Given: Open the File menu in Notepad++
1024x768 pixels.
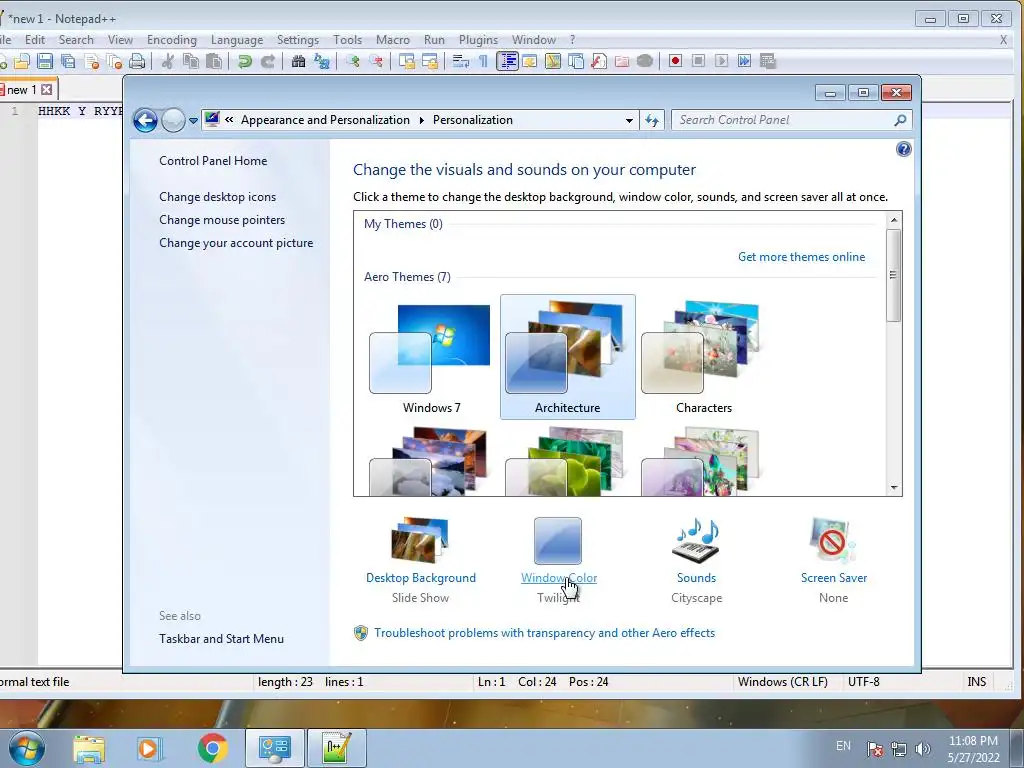Looking at the screenshot, I should coord(5,40).
